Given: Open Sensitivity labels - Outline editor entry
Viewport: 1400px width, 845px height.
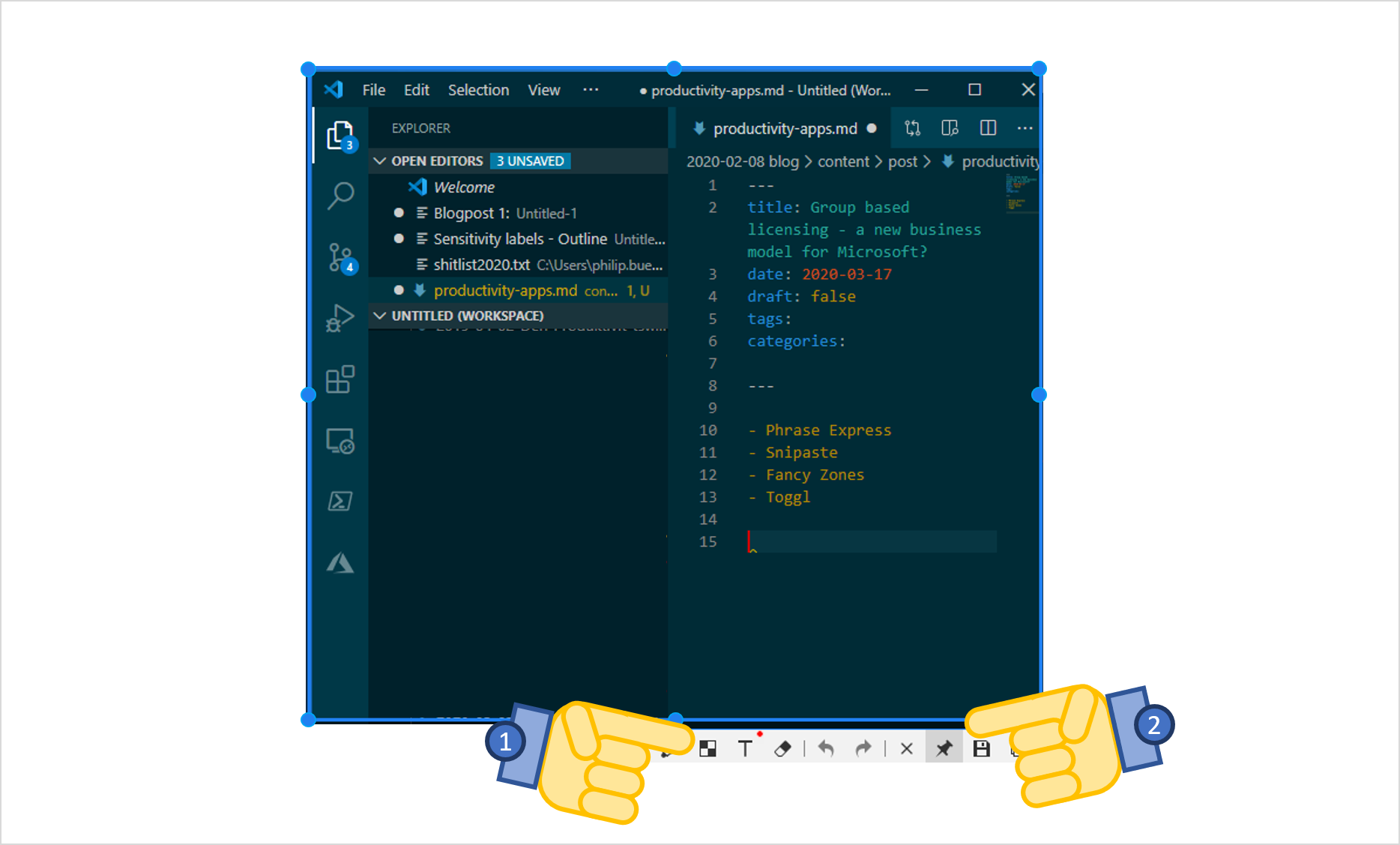Looking at the screenshot, I should tap(518, 238).
